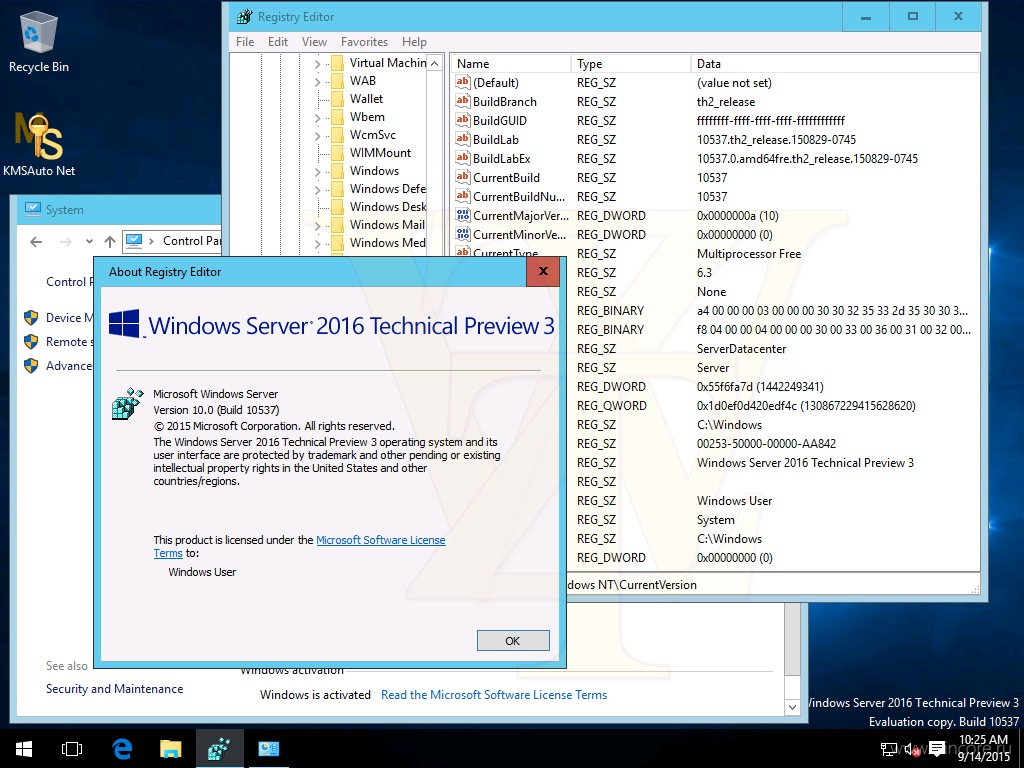
Task: Expand the WcmSvc tree node
Action: pos(317,136)
